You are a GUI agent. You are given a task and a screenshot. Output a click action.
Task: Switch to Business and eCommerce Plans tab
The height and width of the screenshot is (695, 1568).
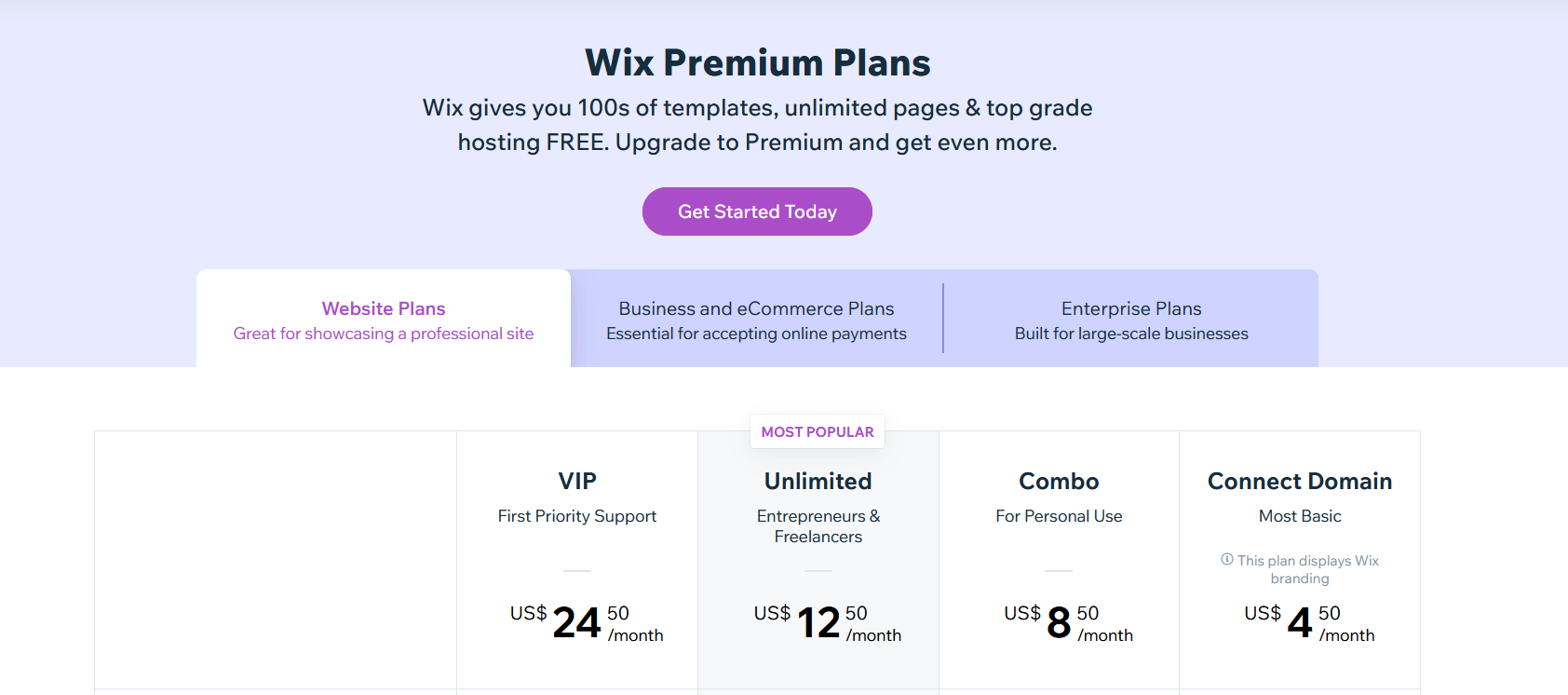756,319
